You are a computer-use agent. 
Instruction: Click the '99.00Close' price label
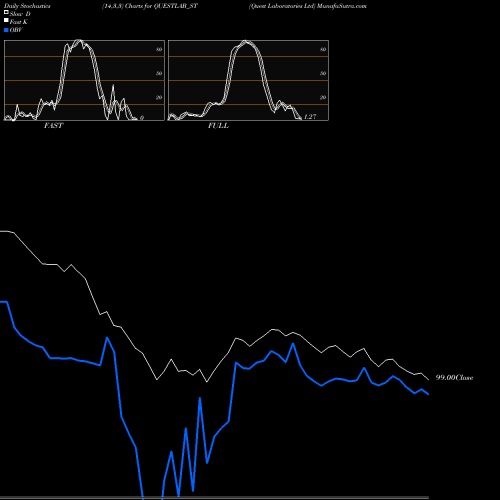[454, 378]
